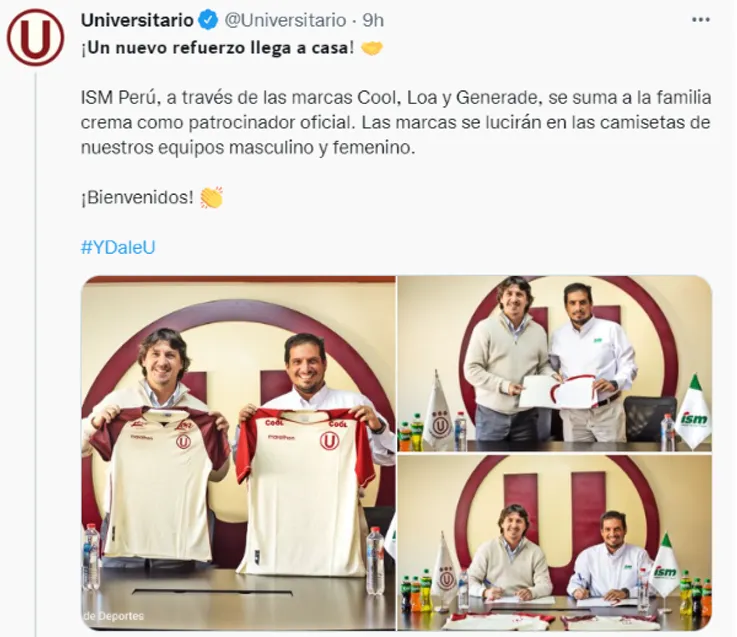Click the #YDaleU hashtag
The image size is (737, 637).
pos(118,247)
